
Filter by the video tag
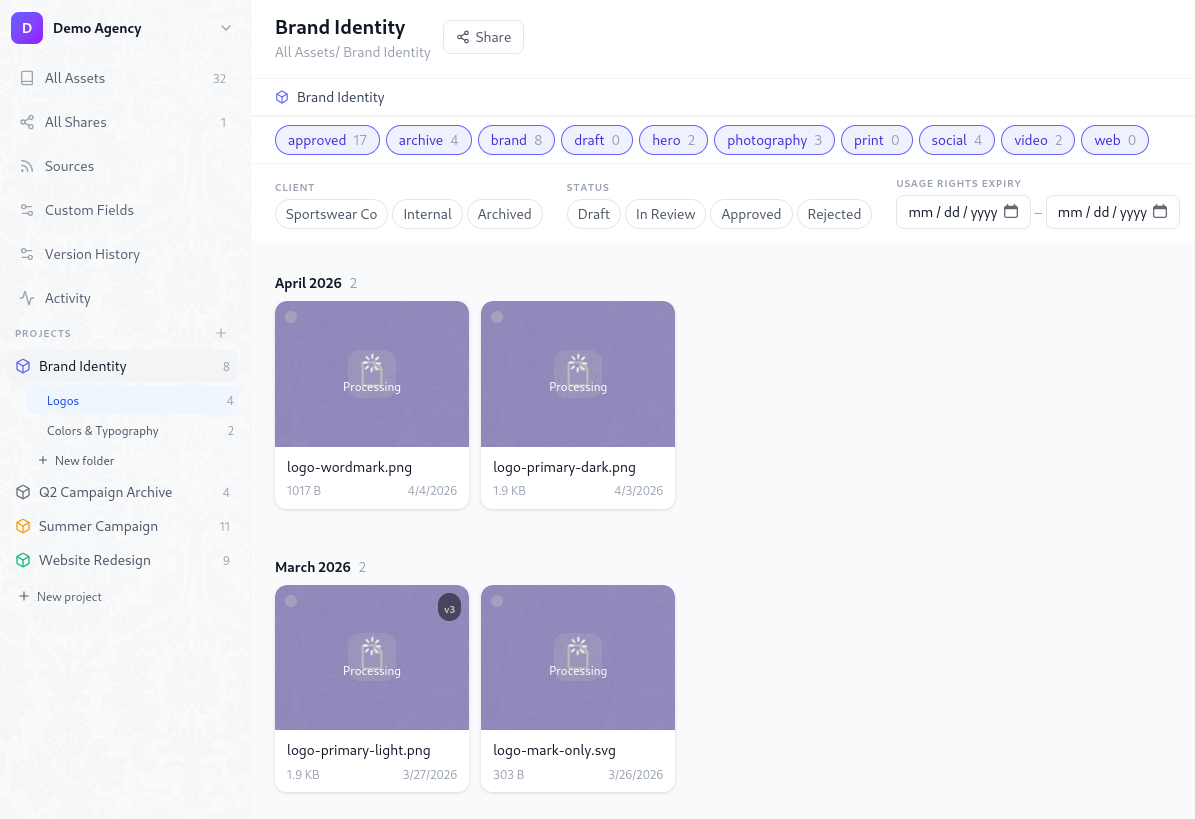coord(1038,140)
